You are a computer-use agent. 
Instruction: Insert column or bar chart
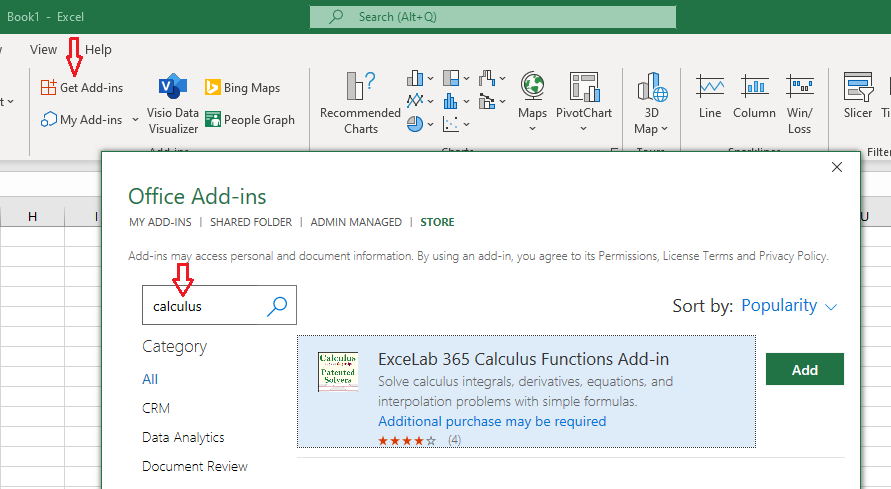tap(415, 78)
